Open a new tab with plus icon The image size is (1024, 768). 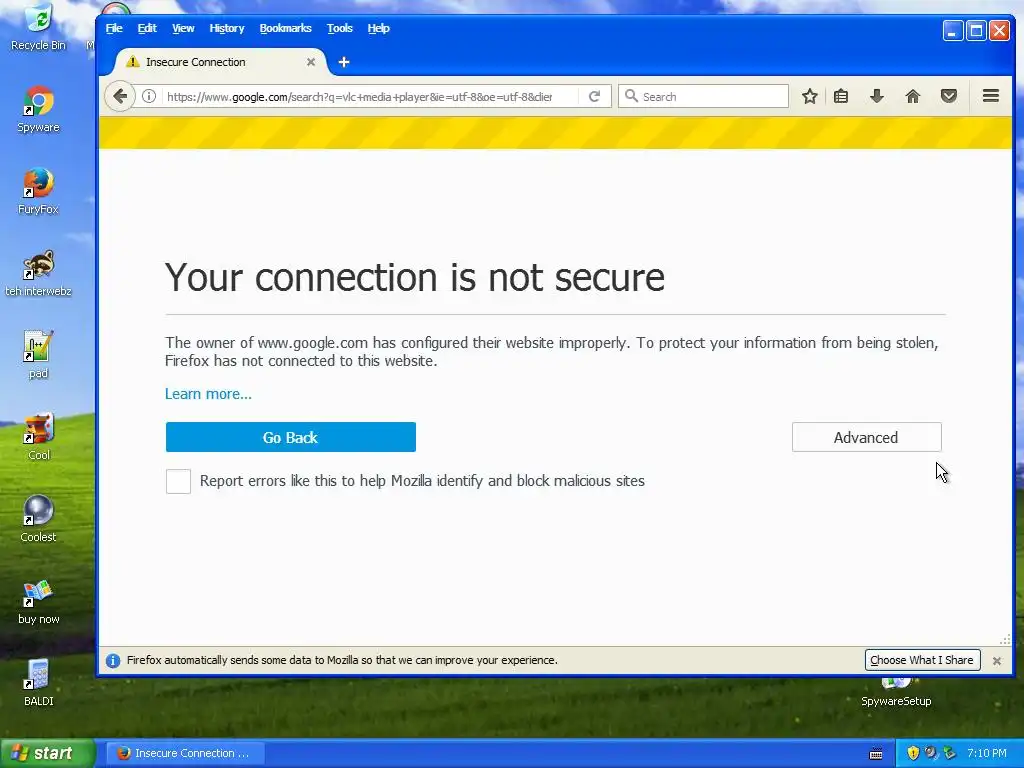tap(344, 62)
